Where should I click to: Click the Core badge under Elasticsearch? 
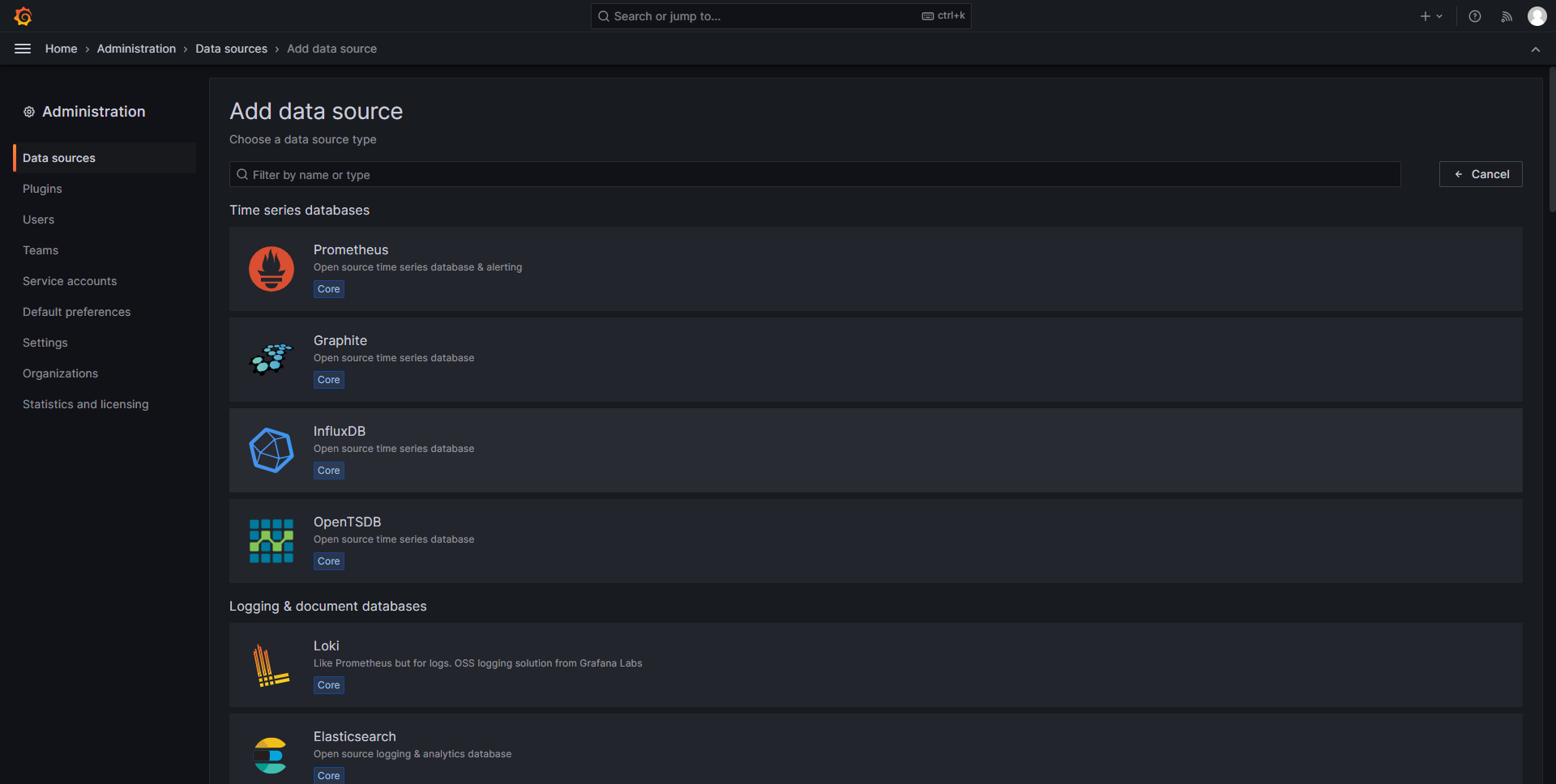click(329, 775)
